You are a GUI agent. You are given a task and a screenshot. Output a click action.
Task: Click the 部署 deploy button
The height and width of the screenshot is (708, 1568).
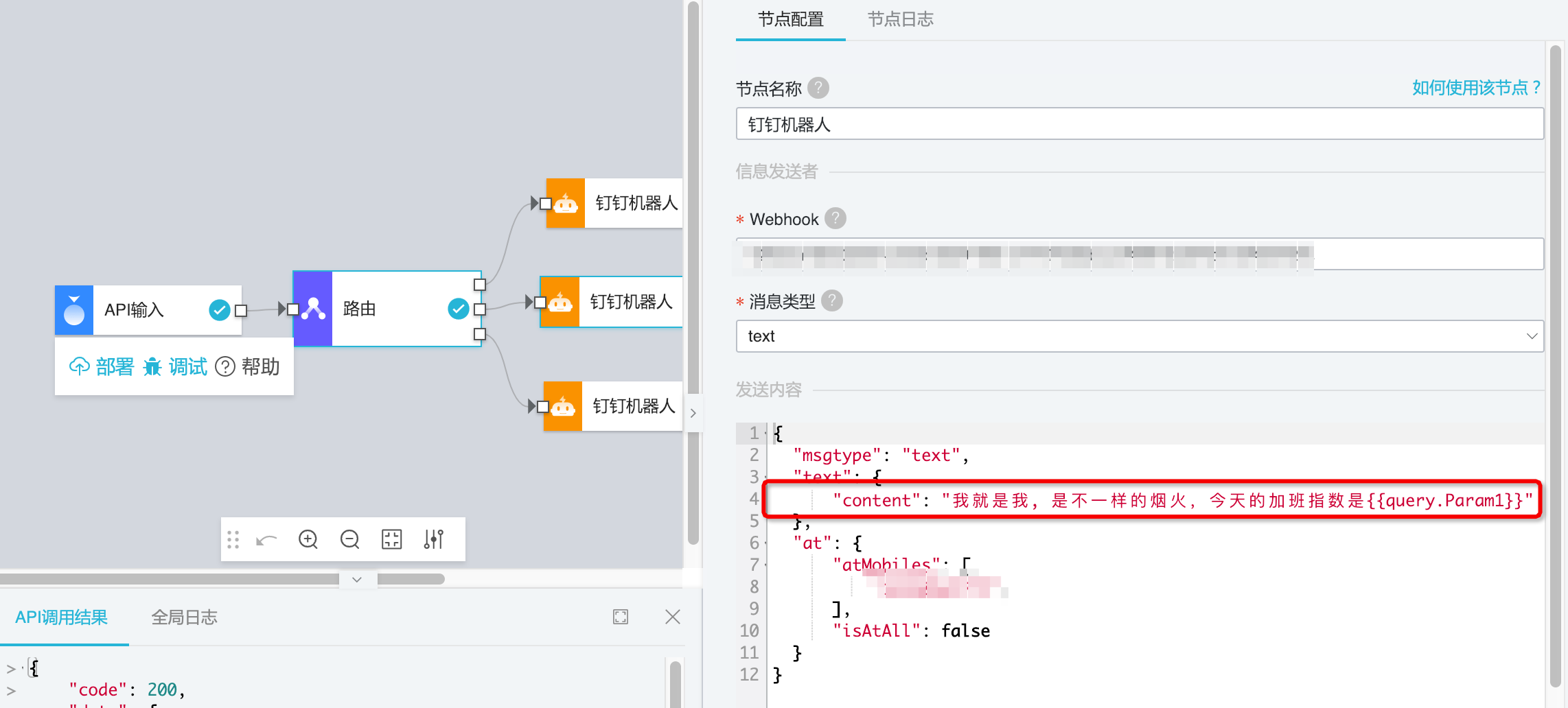click(102, 367)
